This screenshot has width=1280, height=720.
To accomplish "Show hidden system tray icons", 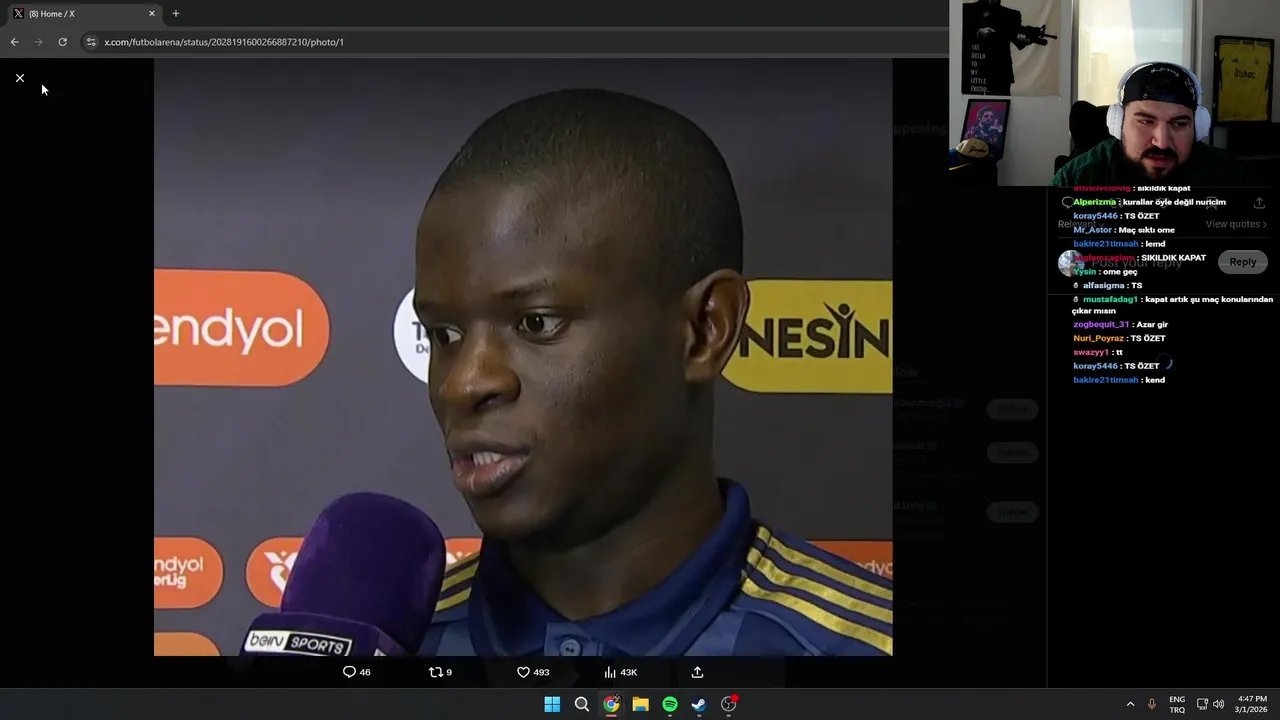I will coord(1130,704).
